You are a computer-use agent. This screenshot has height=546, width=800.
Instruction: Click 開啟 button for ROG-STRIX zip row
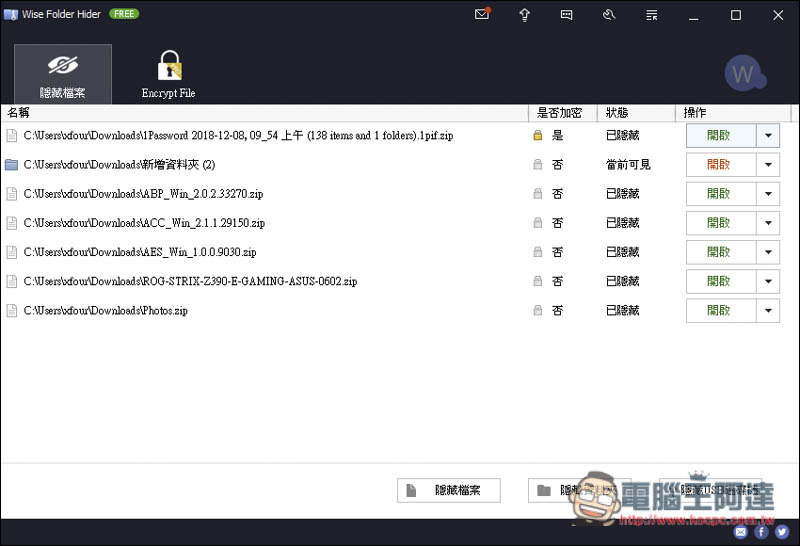click(720, 281)
